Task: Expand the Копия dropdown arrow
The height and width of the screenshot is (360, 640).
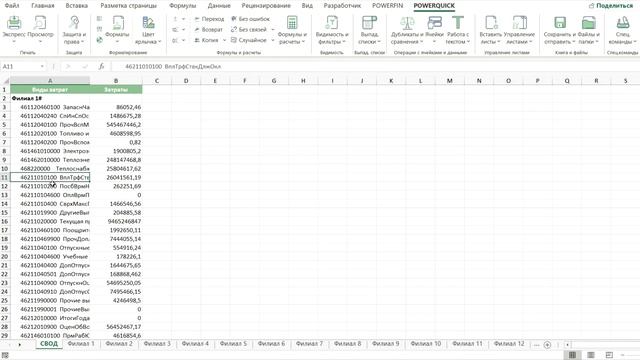Action: click(x=224, y=40)
